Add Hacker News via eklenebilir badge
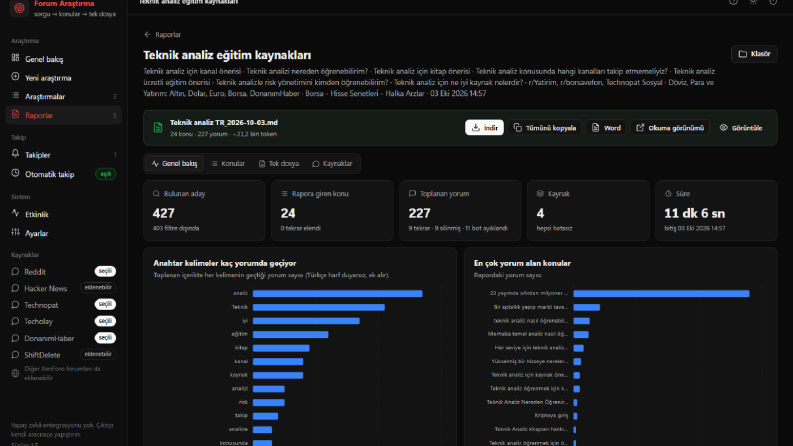 [x=98, y=288]
